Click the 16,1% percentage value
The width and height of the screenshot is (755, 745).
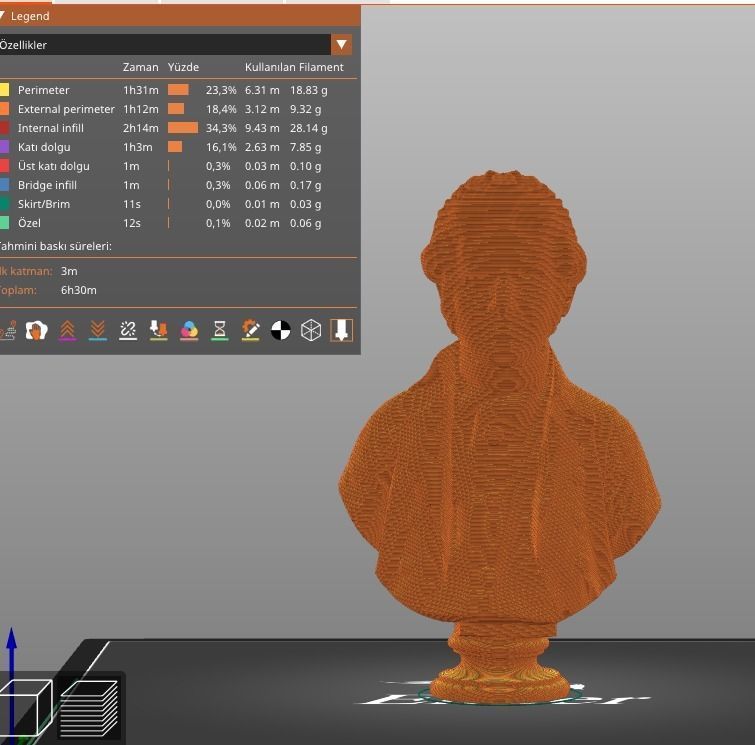(221, 147)
